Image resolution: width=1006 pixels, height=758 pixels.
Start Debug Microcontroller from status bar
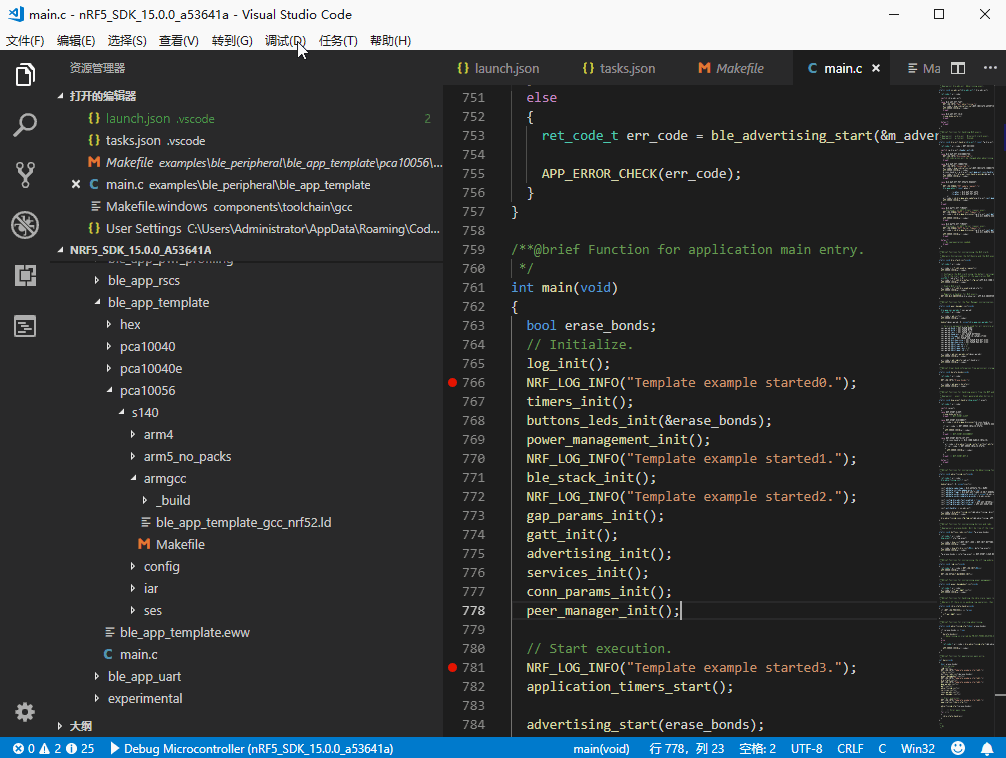point(252,748)
